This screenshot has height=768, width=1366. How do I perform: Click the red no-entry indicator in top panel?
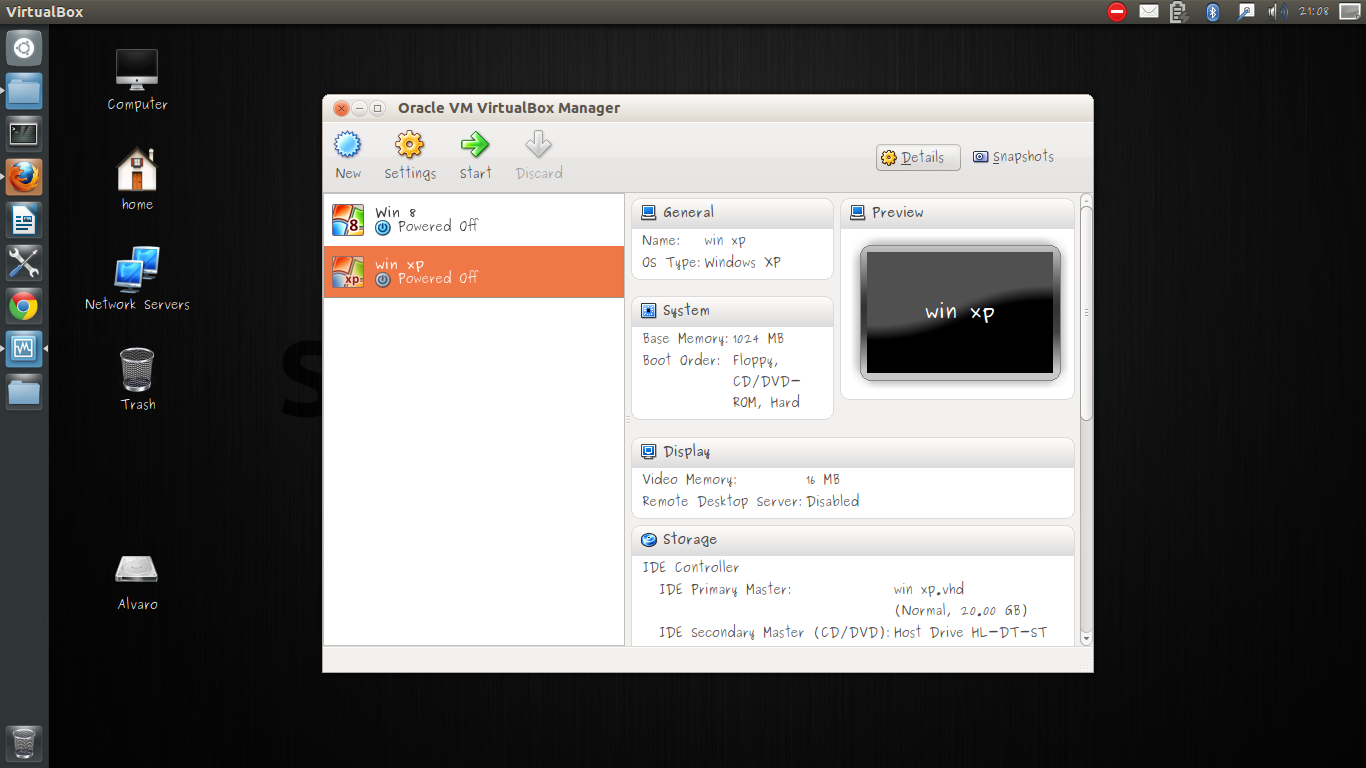click(1117, 12)
